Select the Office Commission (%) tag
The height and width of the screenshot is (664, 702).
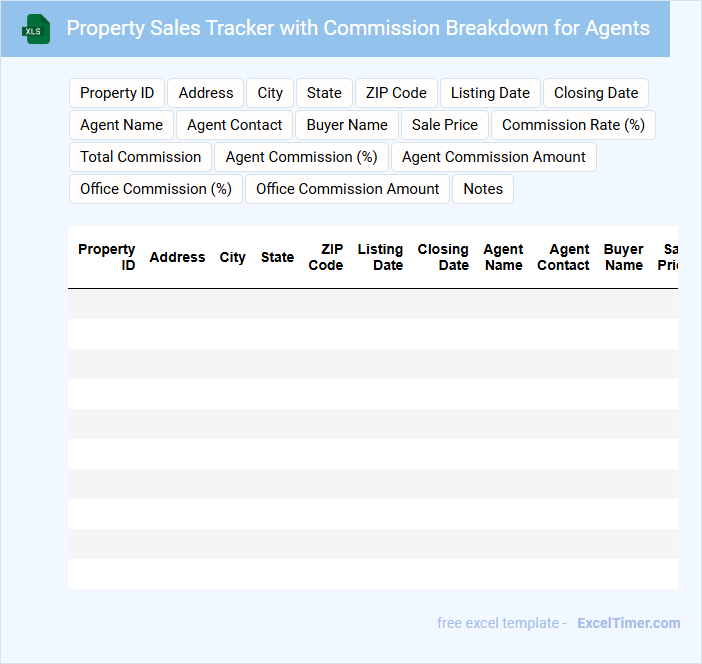[x=155, y=189]
